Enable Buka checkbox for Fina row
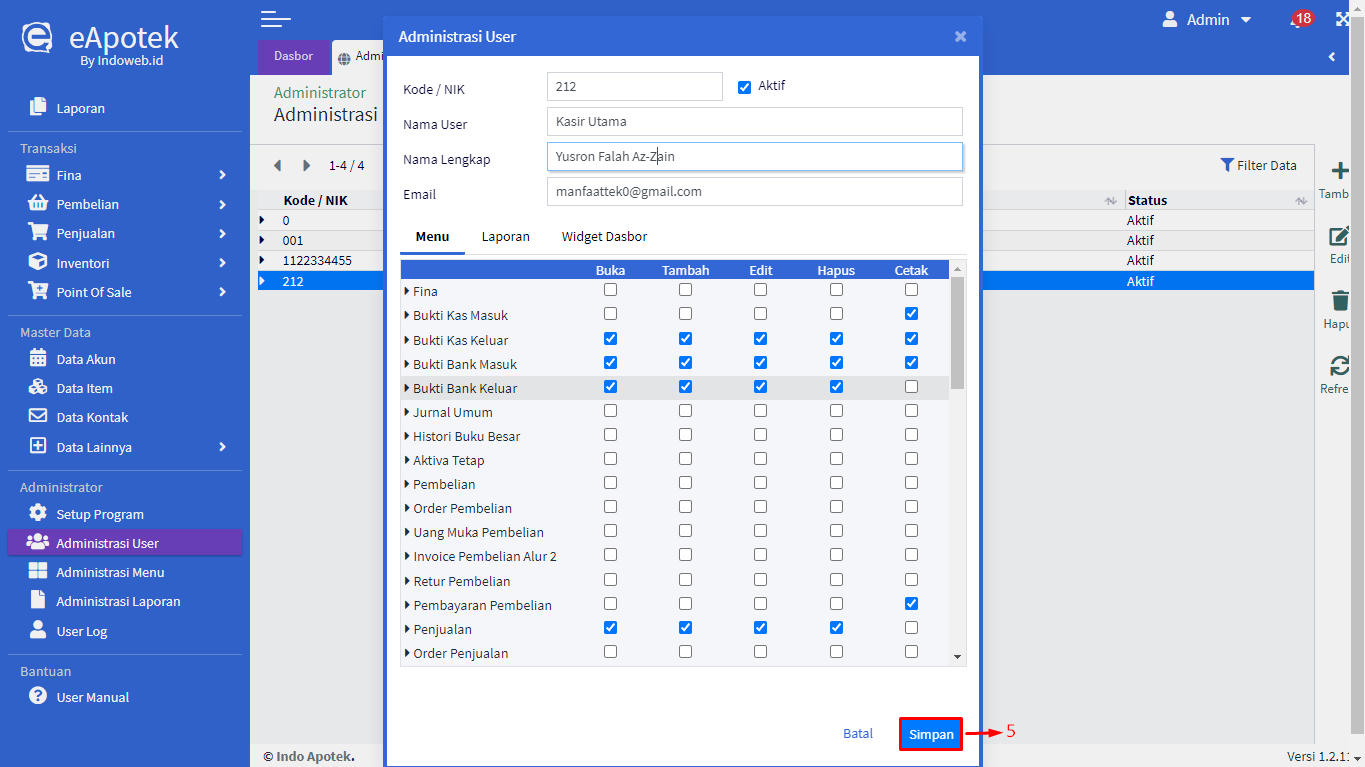This screenshot has height=767, width=1365. [x=610, y=290]
